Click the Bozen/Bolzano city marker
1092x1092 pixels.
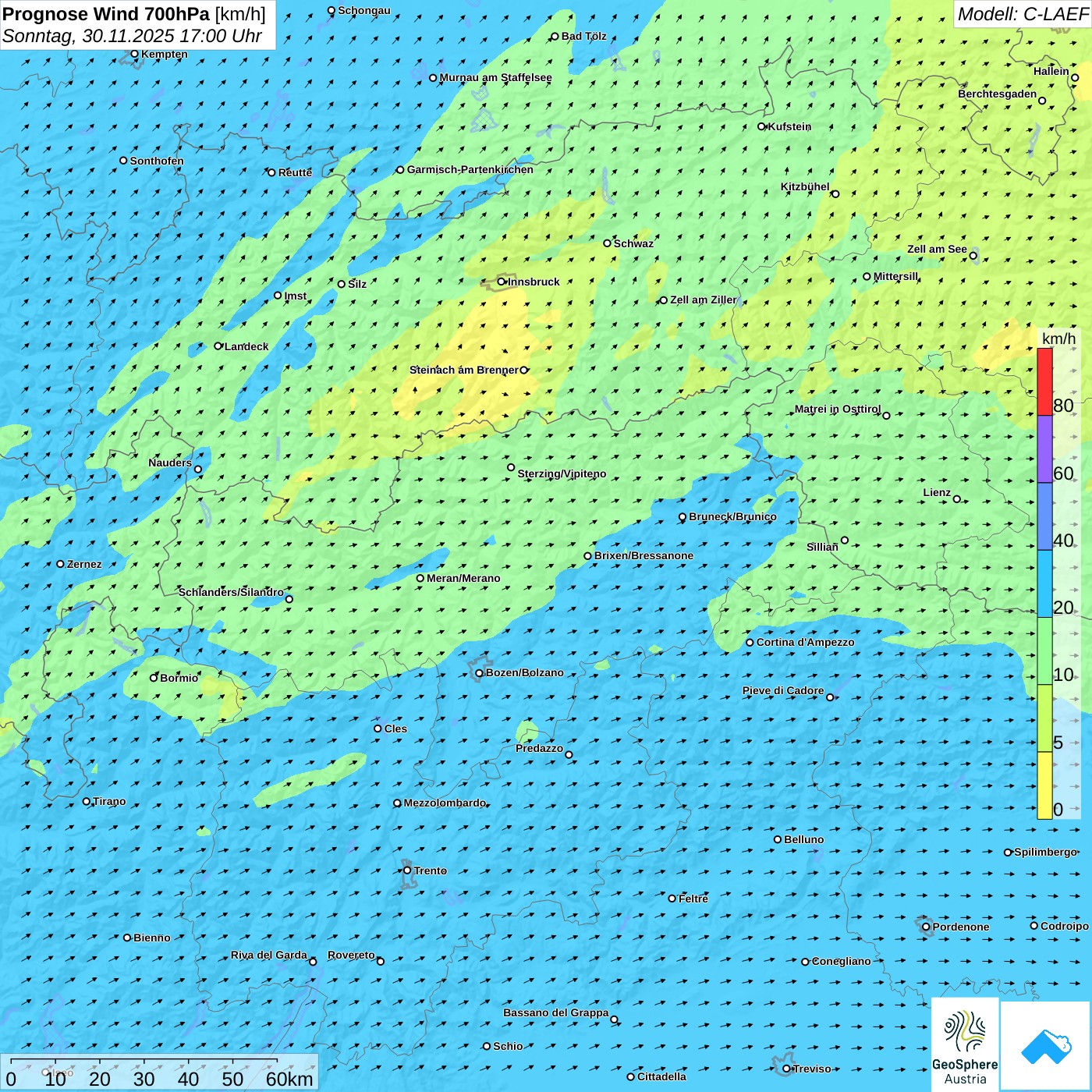tap(479, 672)
